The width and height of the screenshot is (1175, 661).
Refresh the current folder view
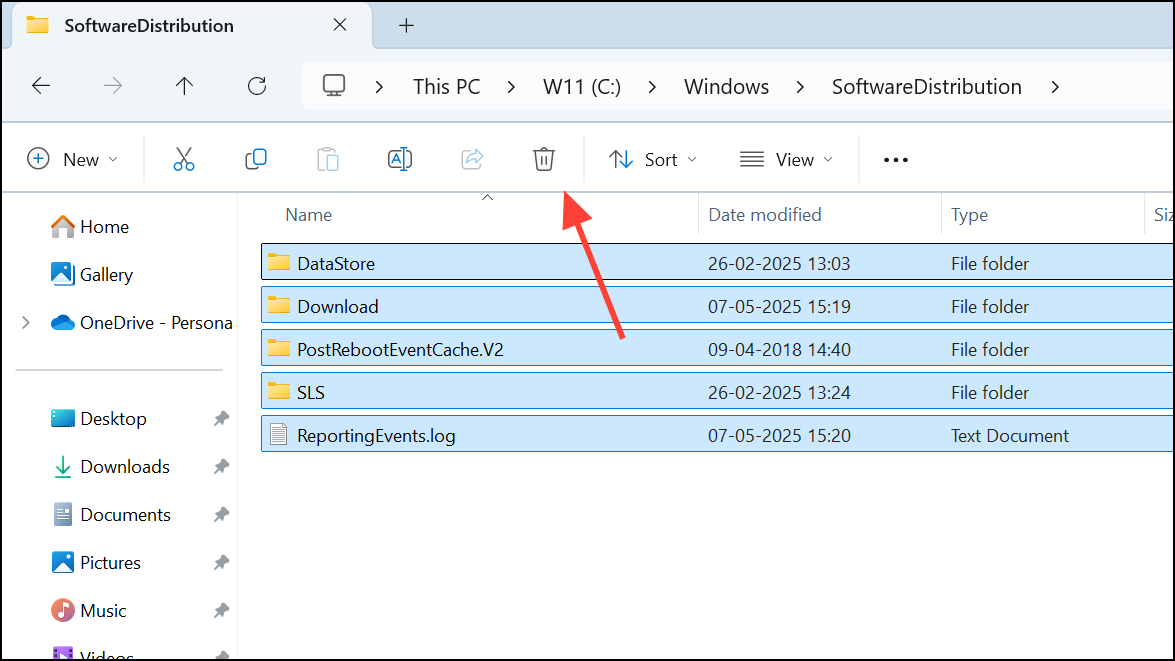[256, 86]
